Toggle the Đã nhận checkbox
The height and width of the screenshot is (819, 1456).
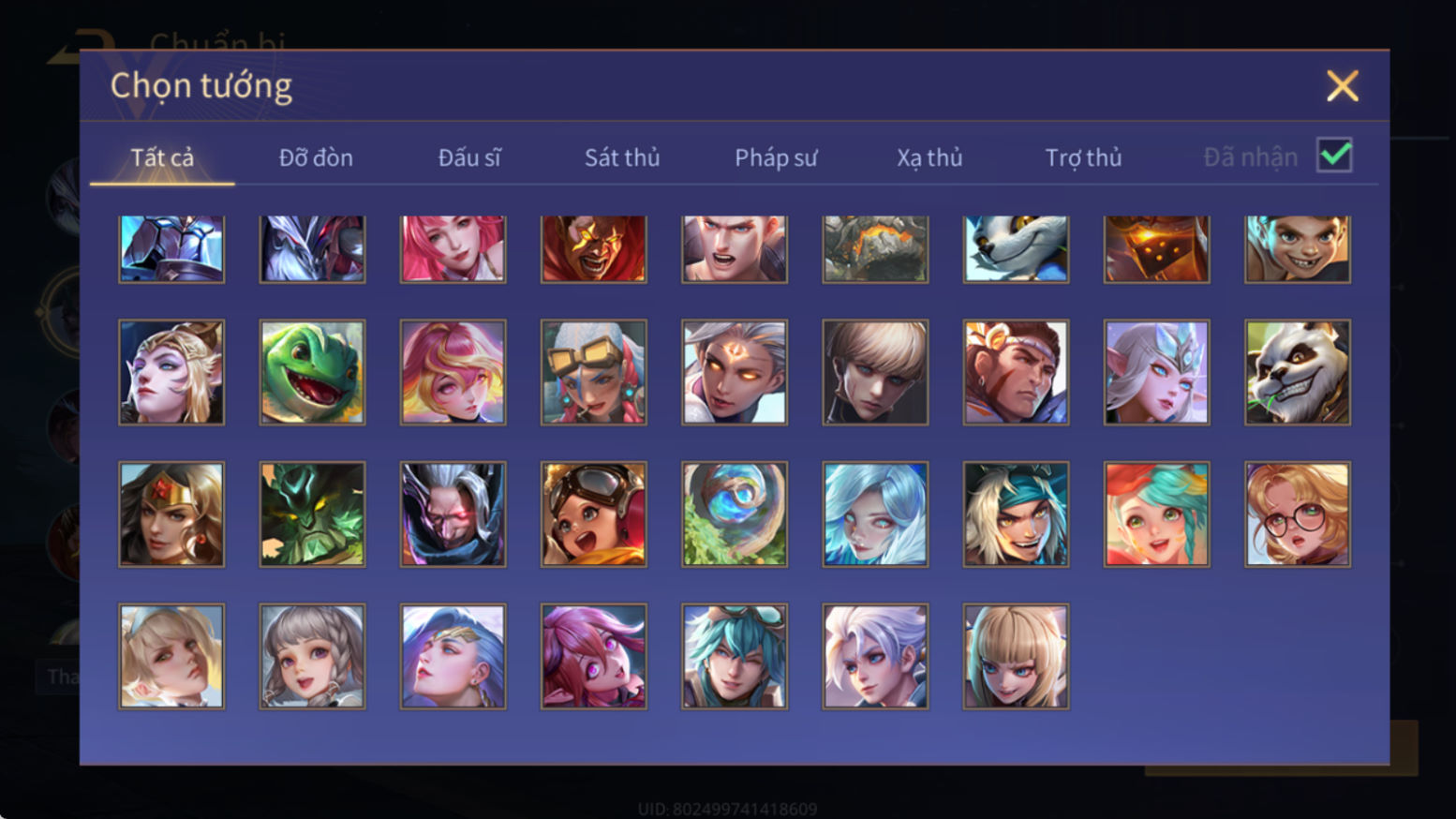pos(1334,156)
